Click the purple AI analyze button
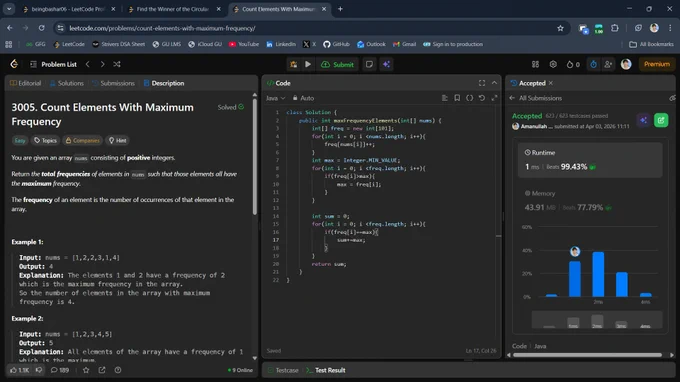The height and width of the screenshot is (382, 680). pyautogui.click(x=644, y=120)
